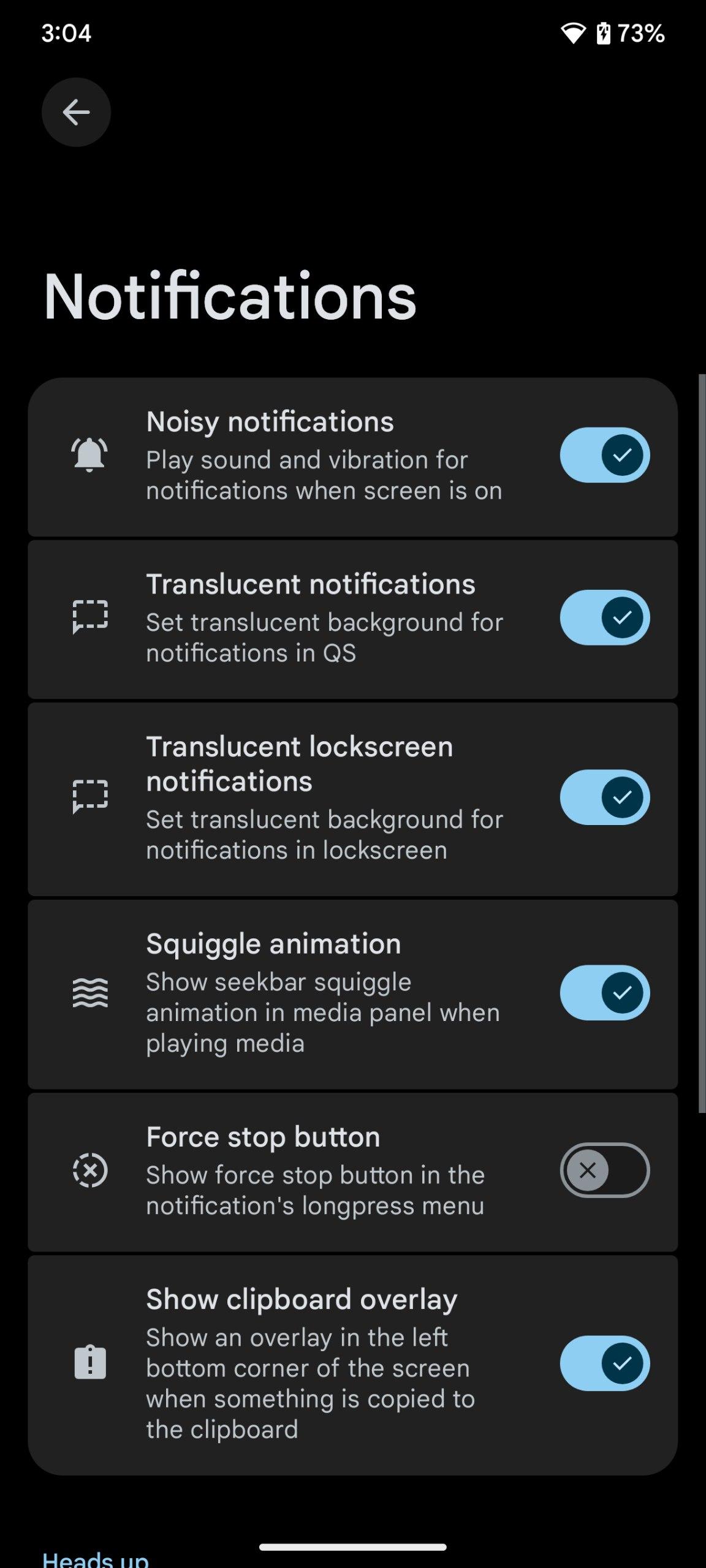
Task: Tap the clipboard overlay icon
Action: tap(90, 1363)
